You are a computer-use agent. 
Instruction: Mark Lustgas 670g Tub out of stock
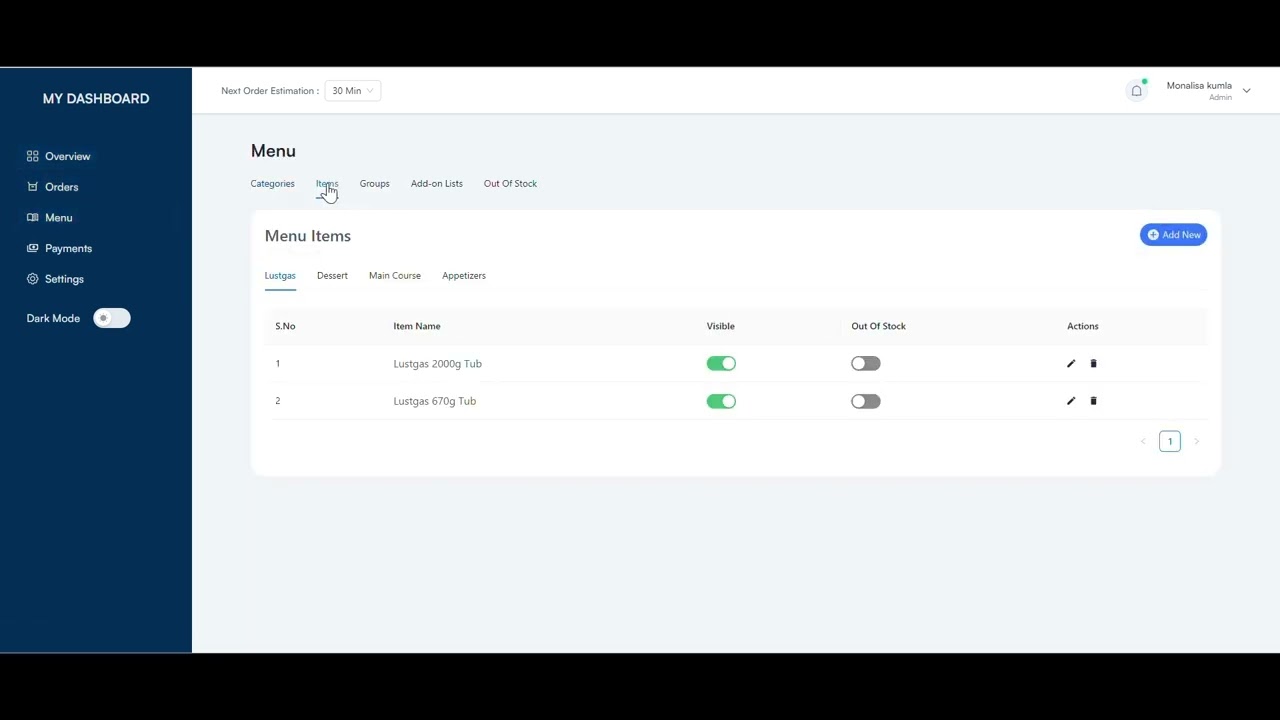[866, 401]
